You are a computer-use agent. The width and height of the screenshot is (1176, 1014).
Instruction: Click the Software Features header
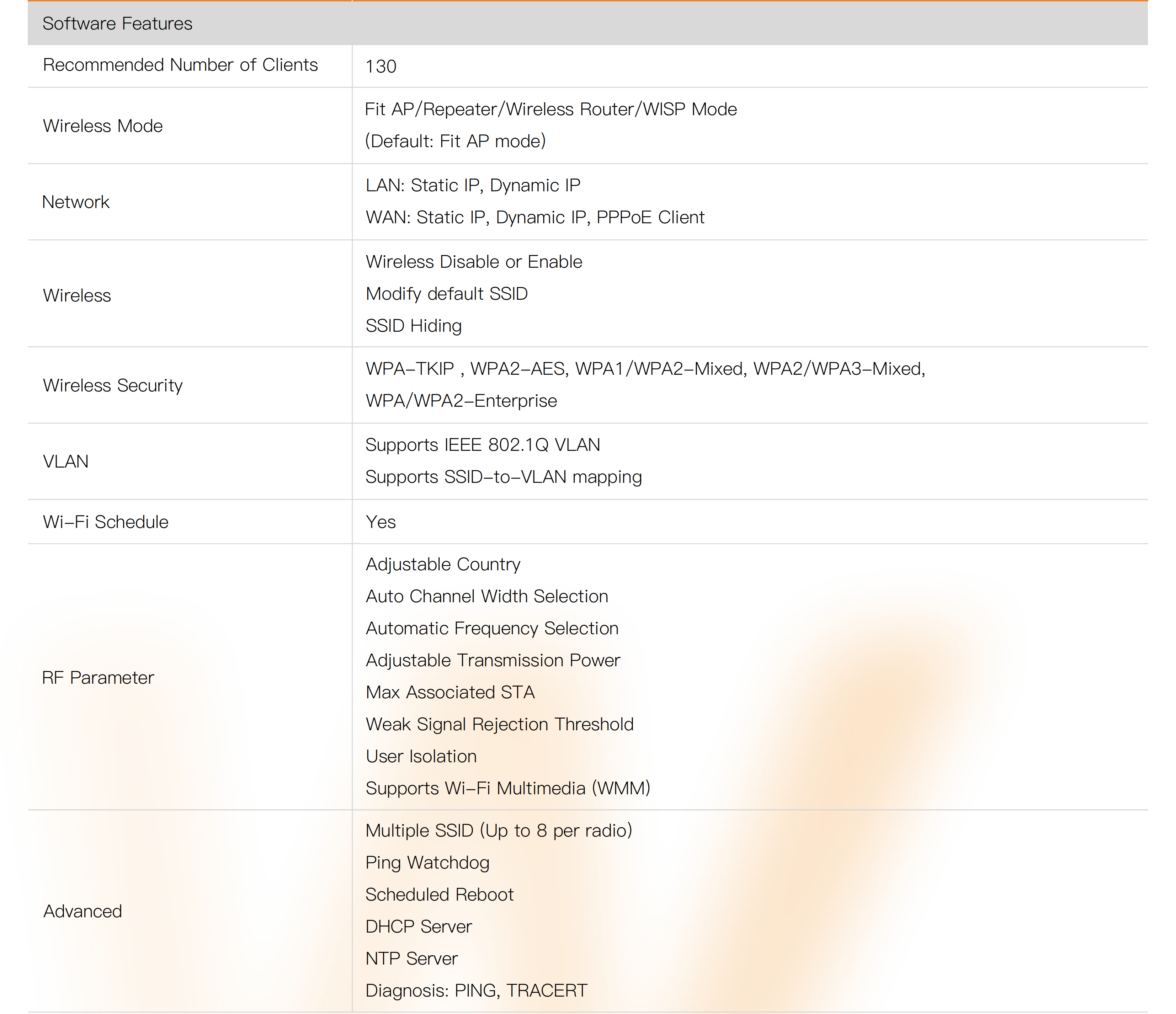[x=117, y=23]
